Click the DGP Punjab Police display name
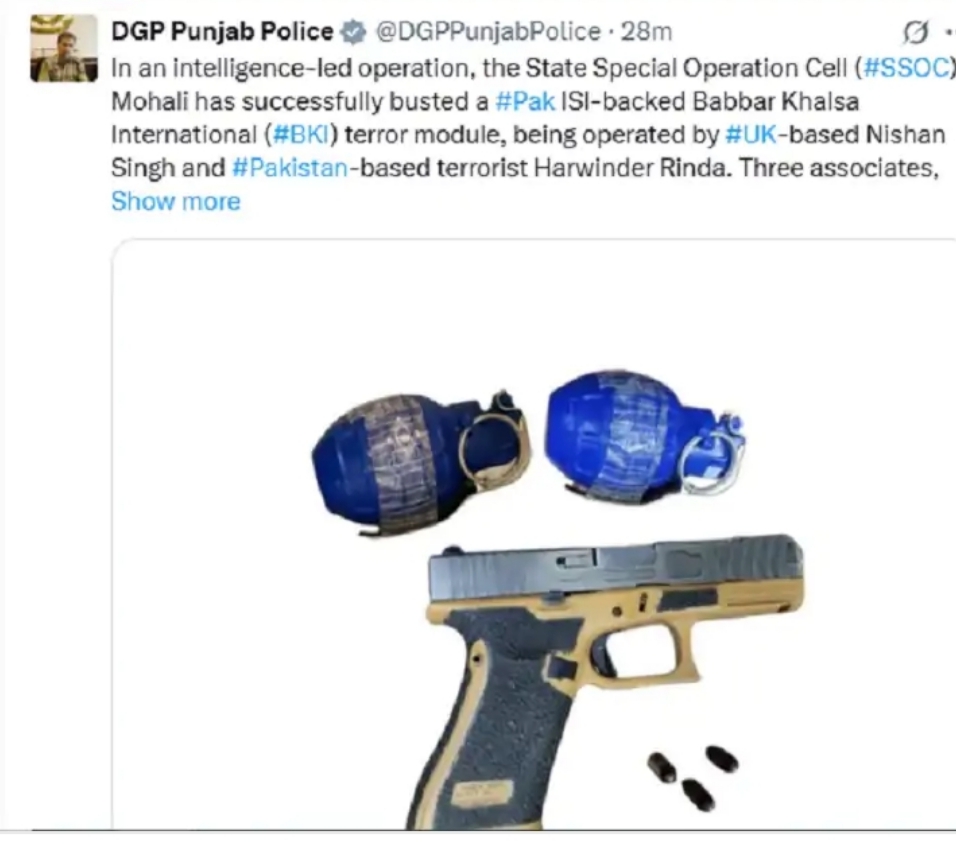Image resolution: width=956 pixels, height=844 pixels. tap(222, 32)
